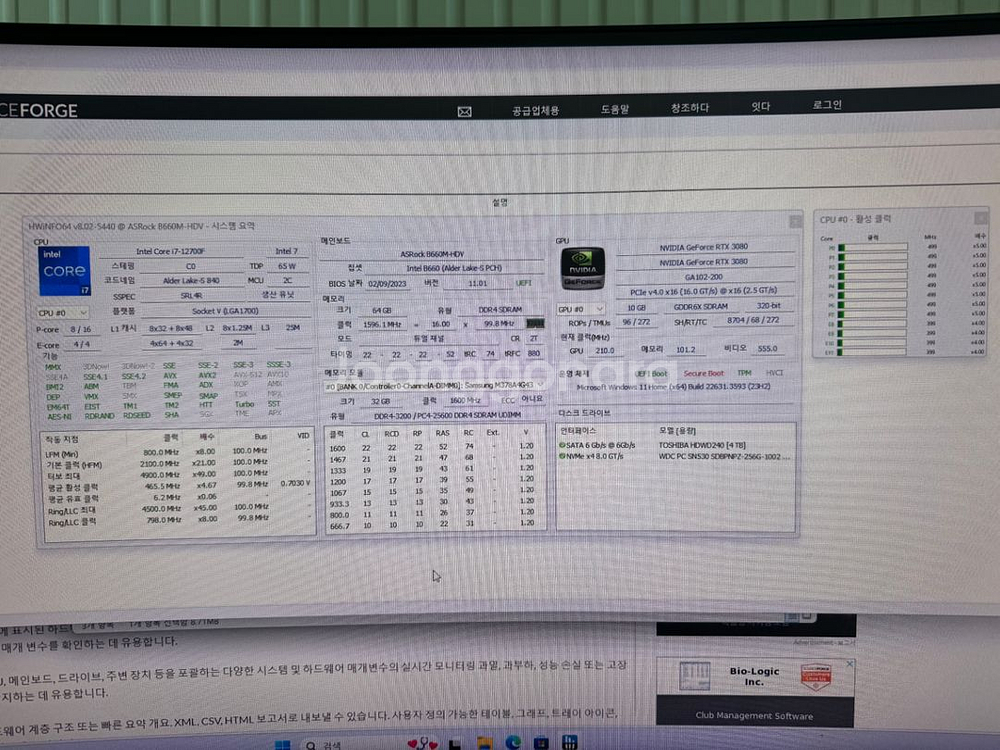Open File Explorer from the taskbar
This screenshot has width=1000, height=750.
tap(484, 743)
